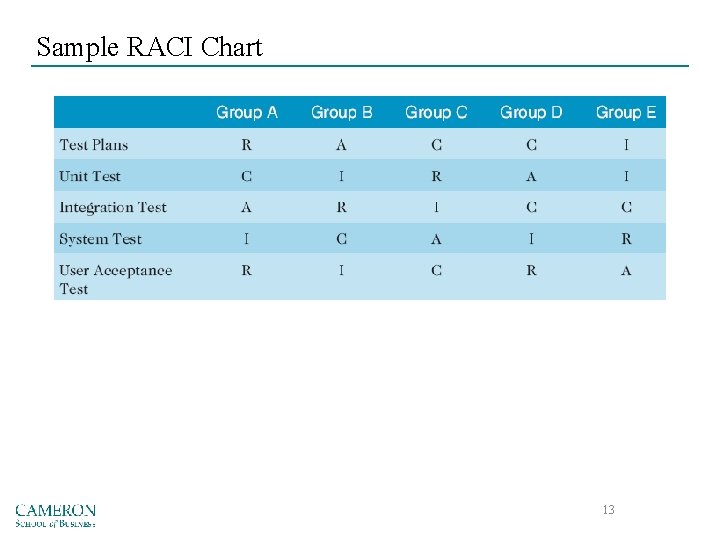Select Unit Test value under Group B
The height and width of the screenshot is (540, 720).
point(341,176)
